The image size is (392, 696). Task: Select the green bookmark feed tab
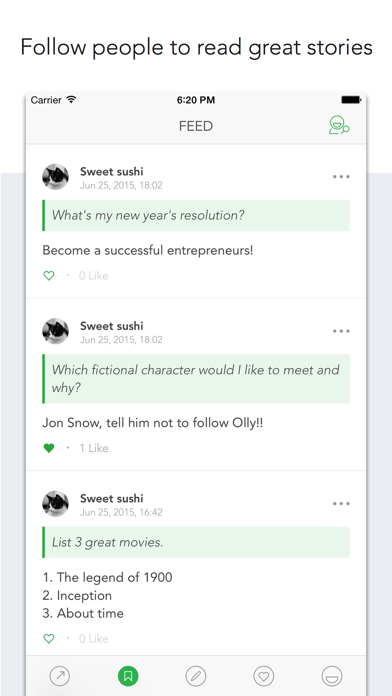(x=128, y=676)
